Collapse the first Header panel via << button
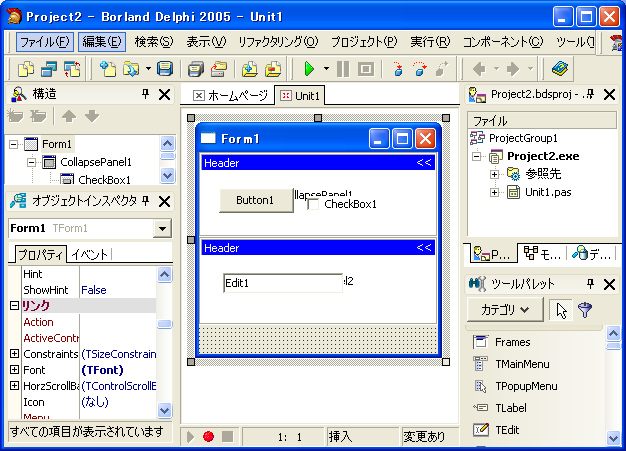 click(424, 162)
